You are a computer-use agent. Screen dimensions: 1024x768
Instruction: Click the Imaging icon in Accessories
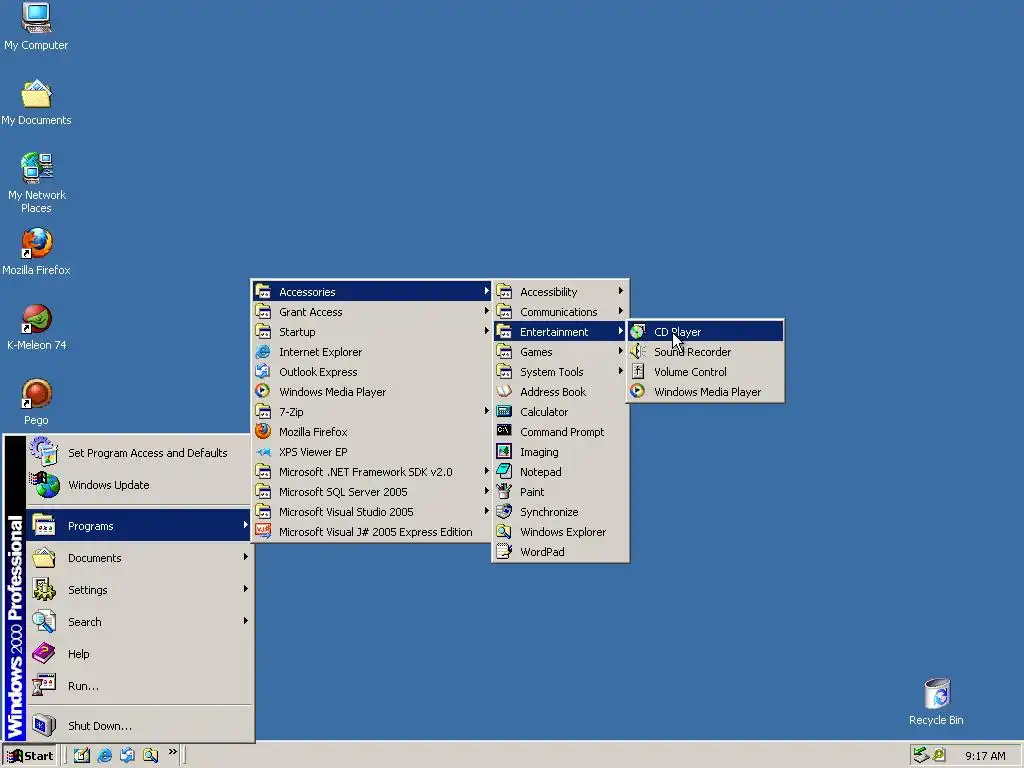(504, 452)
